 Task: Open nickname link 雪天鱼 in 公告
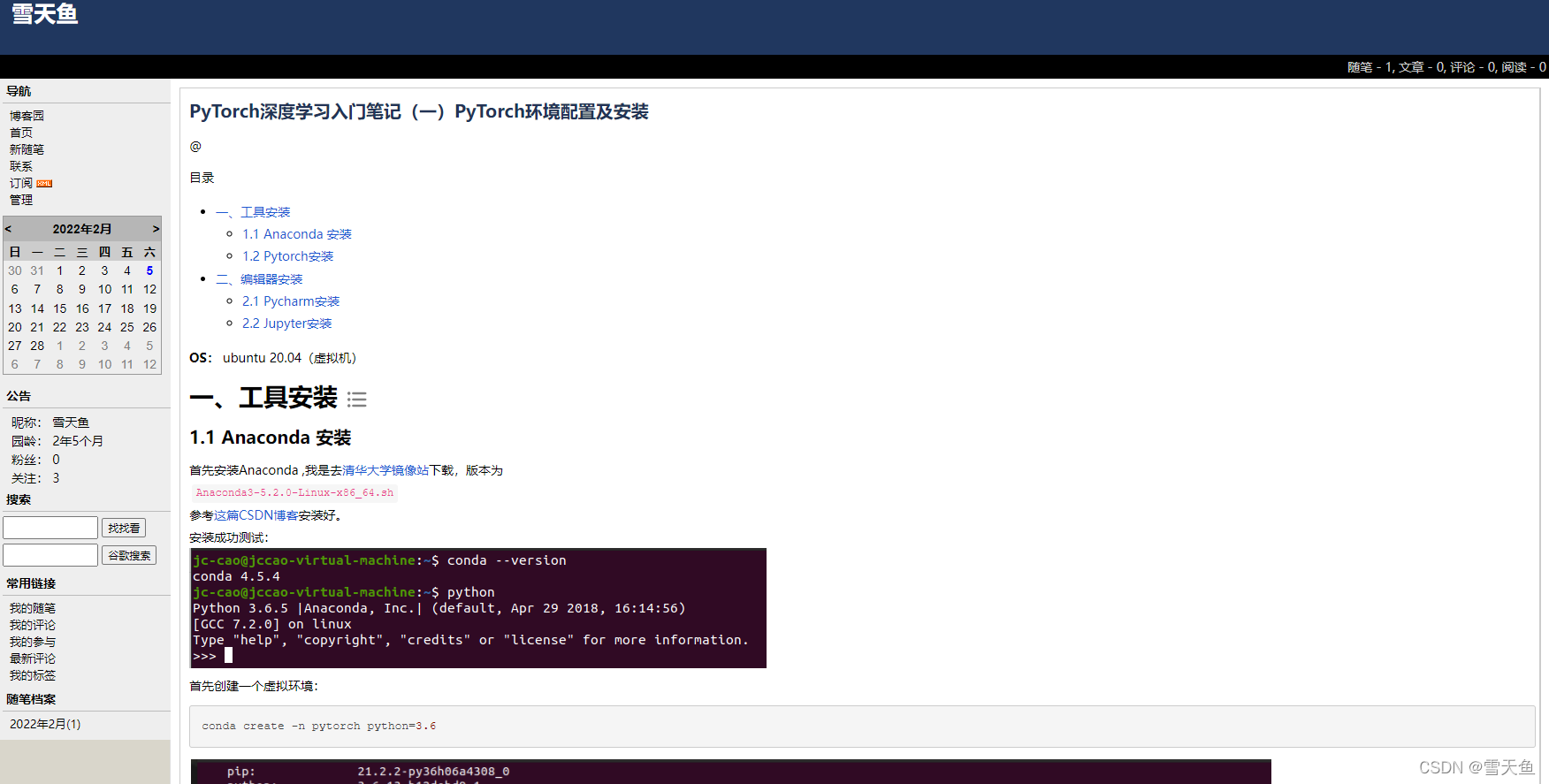pyautogui.click(x=71, y=422)
